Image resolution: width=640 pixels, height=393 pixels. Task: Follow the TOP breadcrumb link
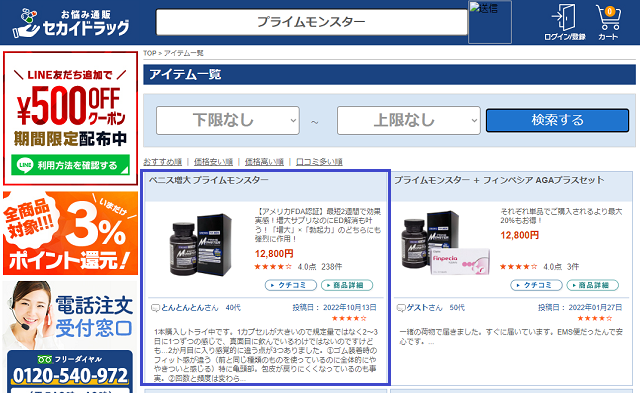[x=149, y=53]
